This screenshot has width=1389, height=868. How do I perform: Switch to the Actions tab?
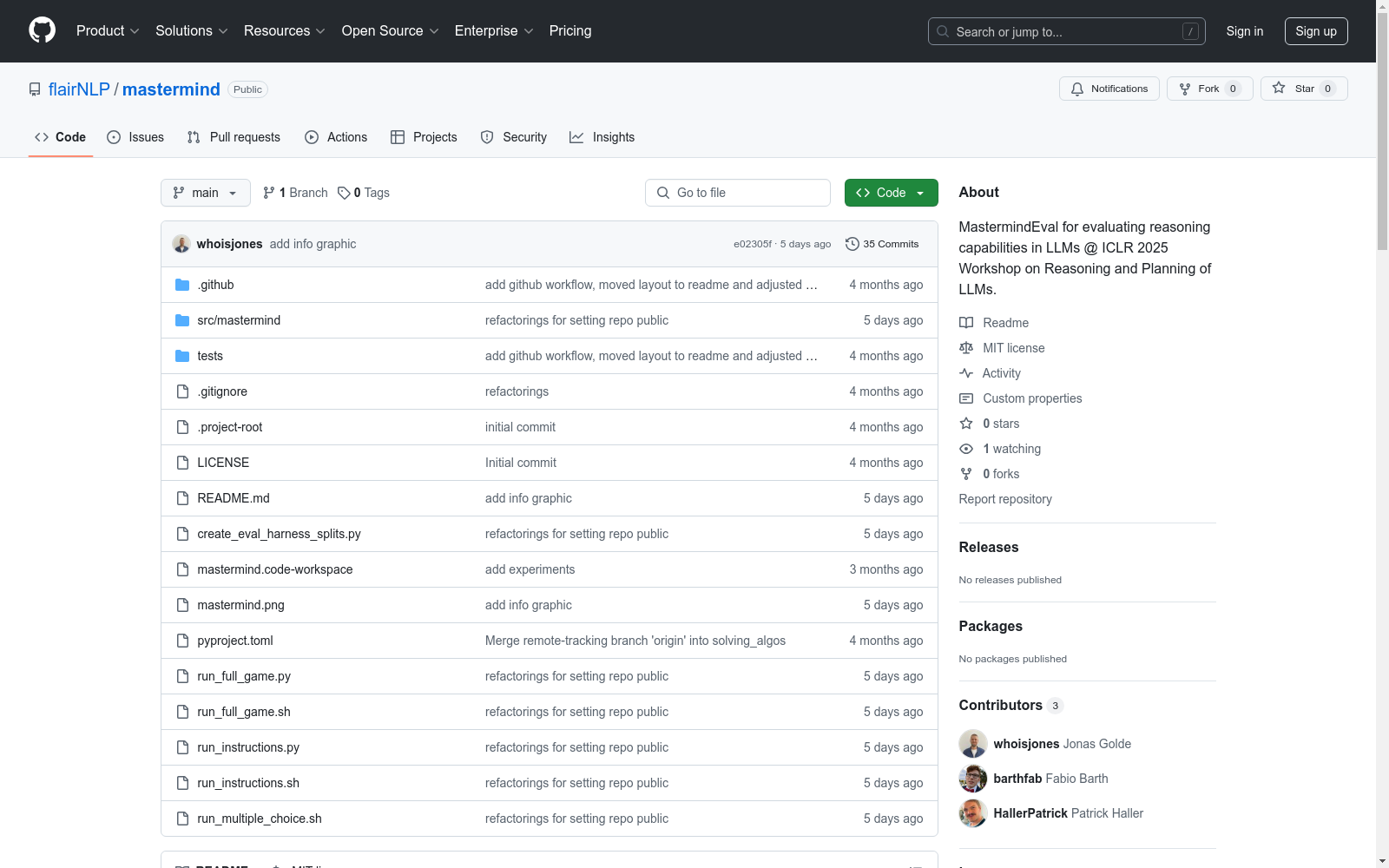pyautogui.click(x=336, y=137)
